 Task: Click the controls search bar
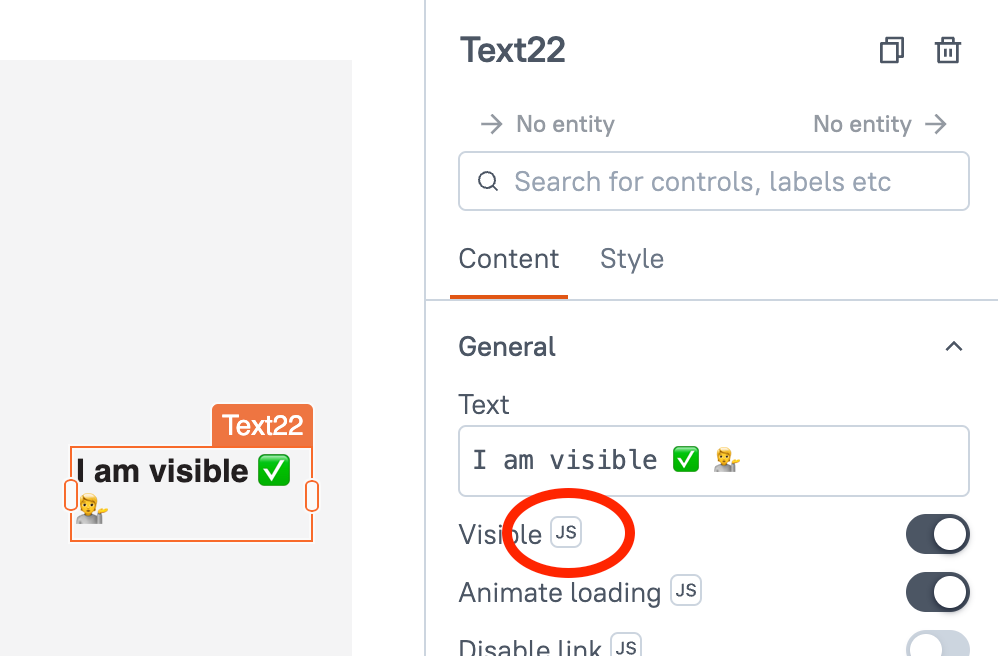point(713,181)
